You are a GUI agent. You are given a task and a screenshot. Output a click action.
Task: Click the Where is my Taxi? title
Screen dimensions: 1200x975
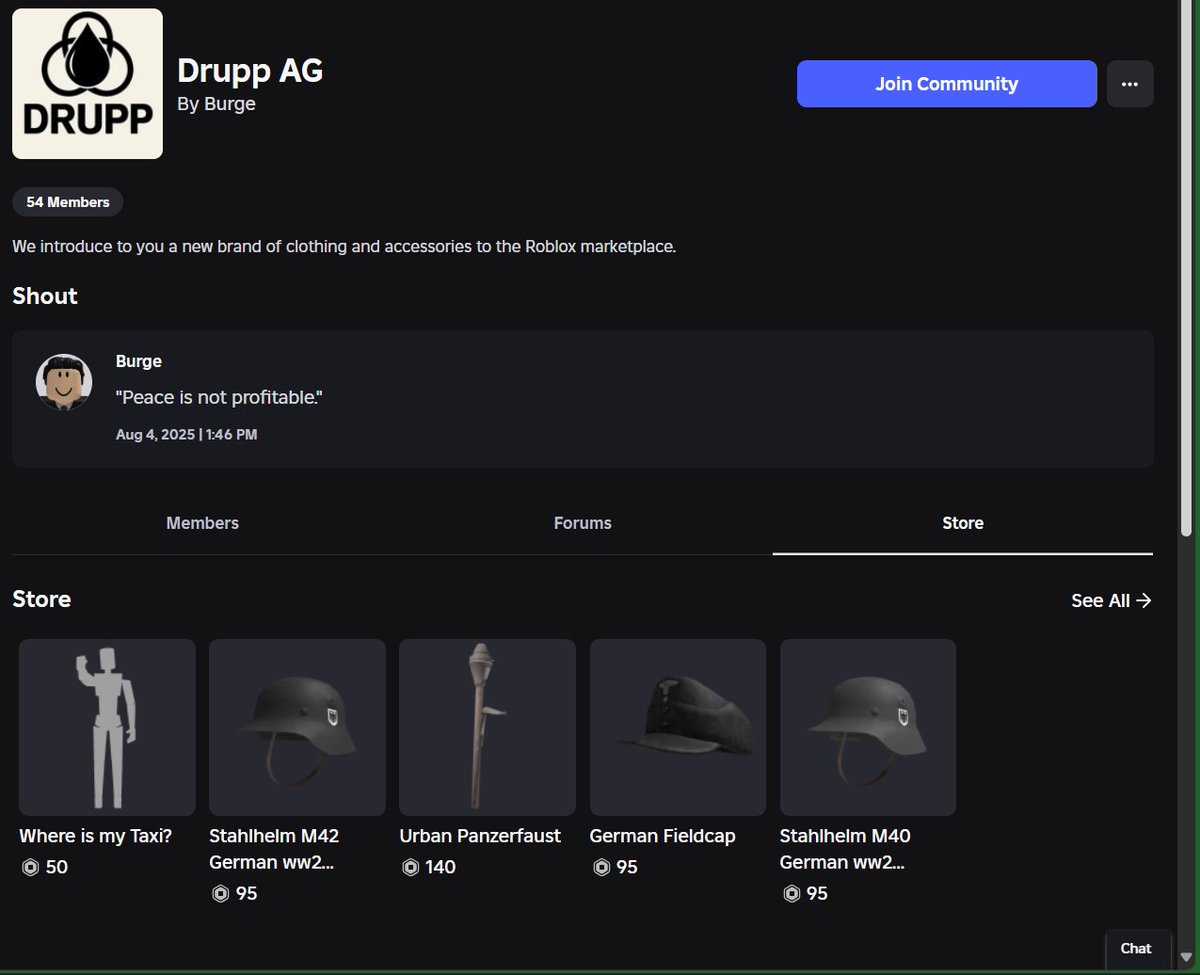[95, 836]
